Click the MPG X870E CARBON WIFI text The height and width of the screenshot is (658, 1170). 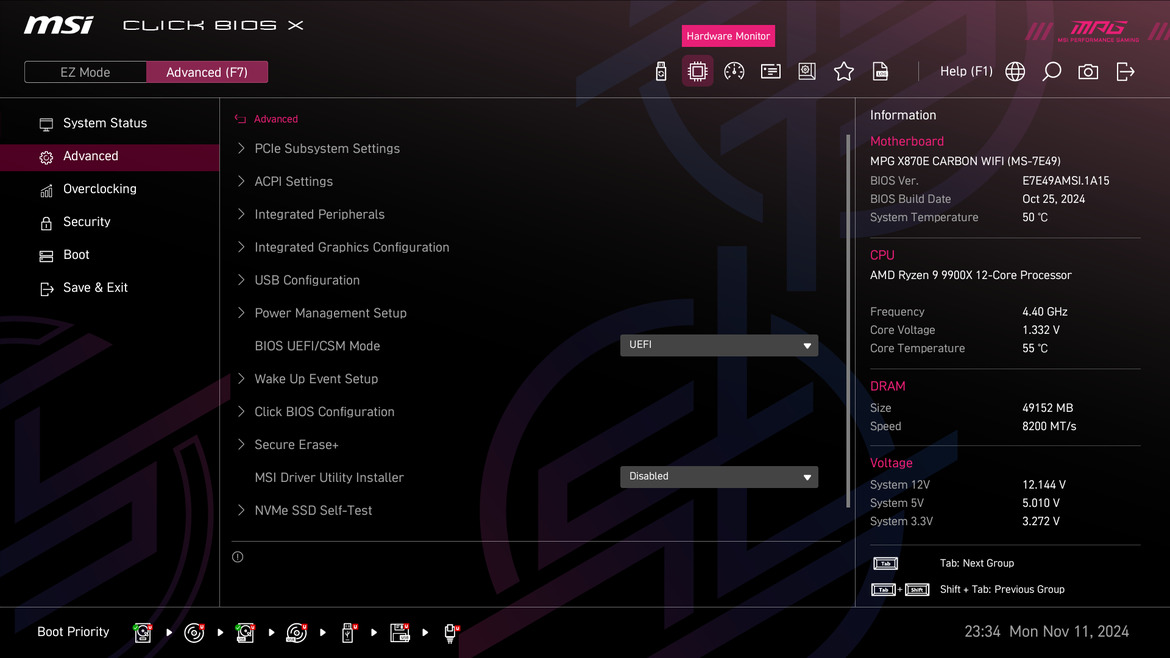pos(965,161)
